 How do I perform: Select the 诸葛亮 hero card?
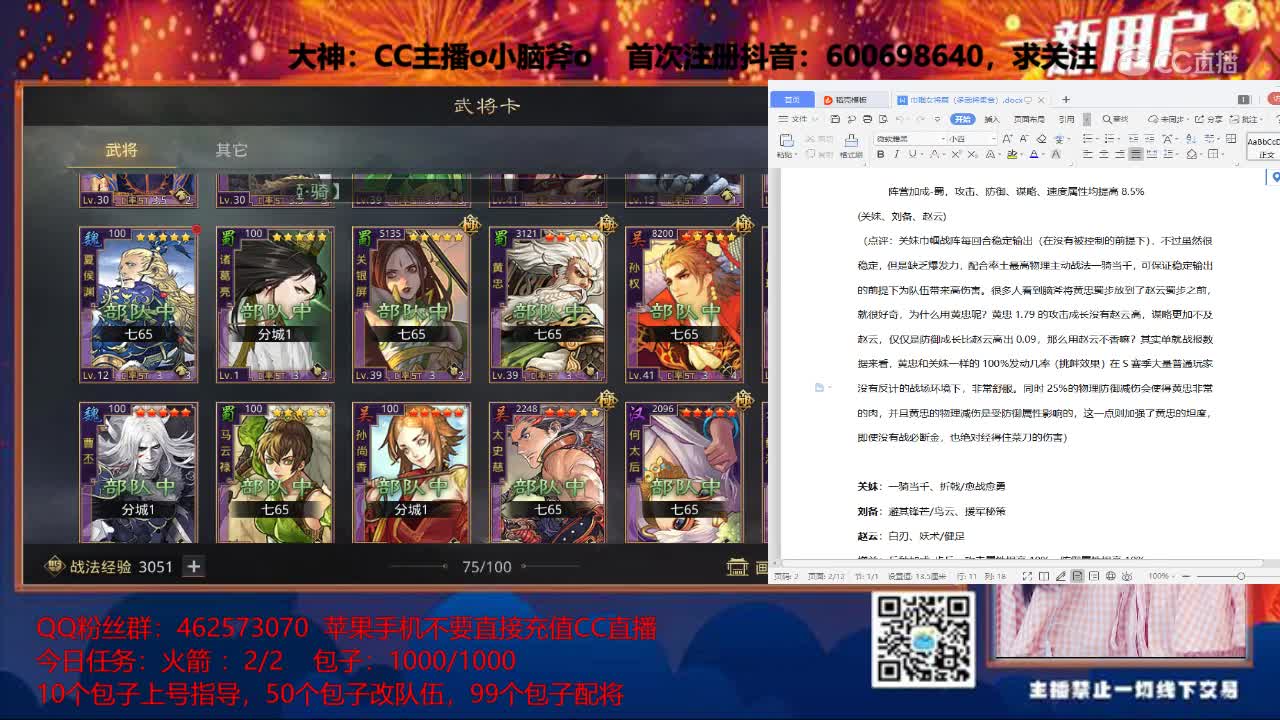pyautogui.click(x=275, y=305)
